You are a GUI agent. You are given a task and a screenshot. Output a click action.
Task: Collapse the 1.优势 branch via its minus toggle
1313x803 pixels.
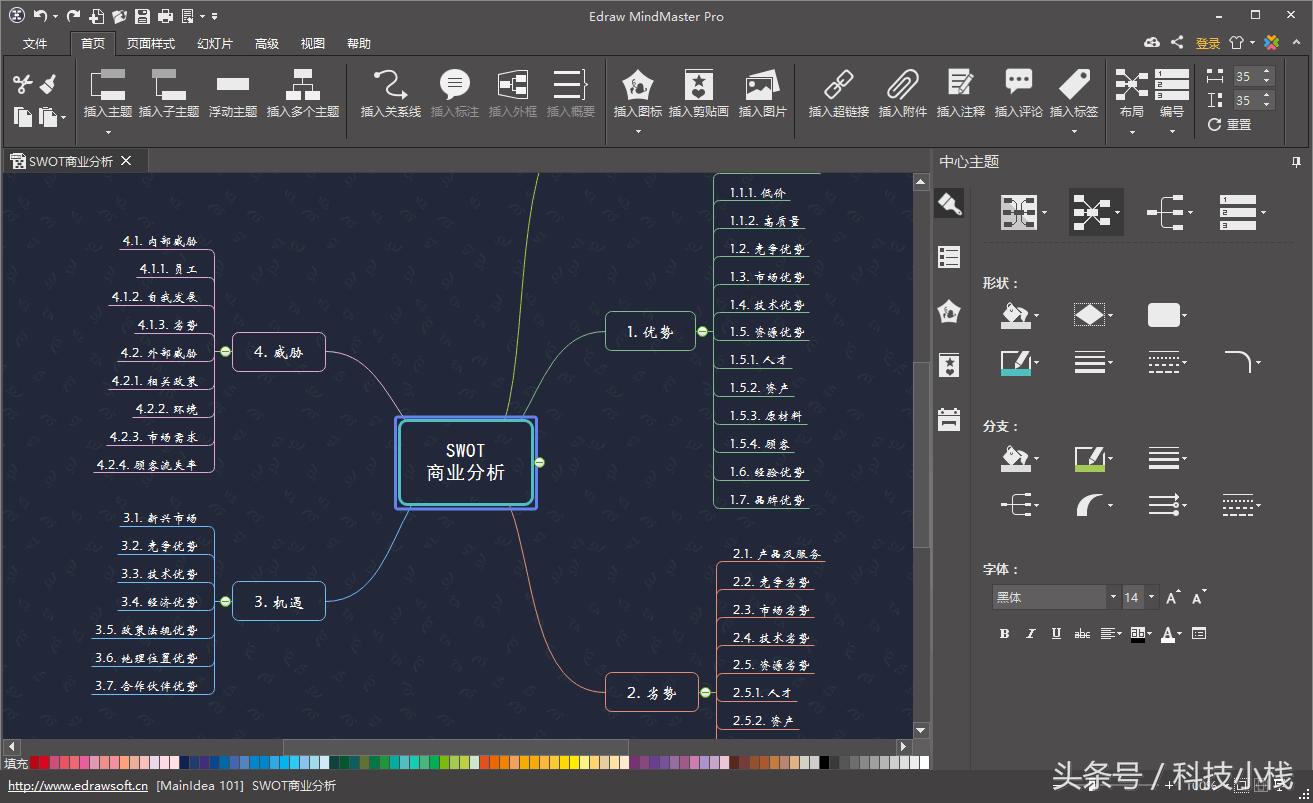[703, 331]
